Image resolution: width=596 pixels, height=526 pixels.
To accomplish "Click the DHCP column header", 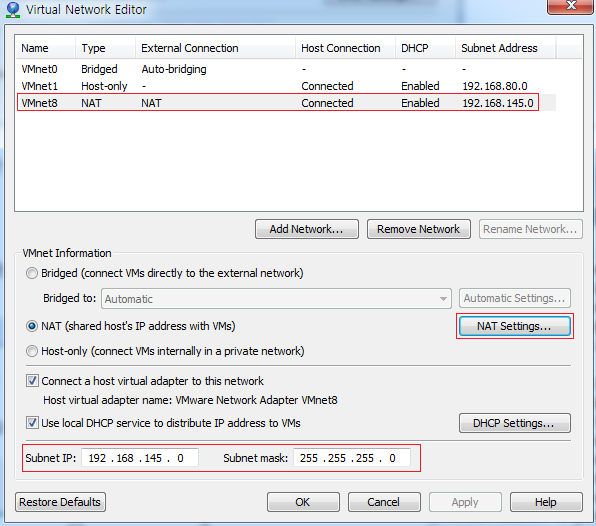I will pyautogui.click(x=425, y=48).
